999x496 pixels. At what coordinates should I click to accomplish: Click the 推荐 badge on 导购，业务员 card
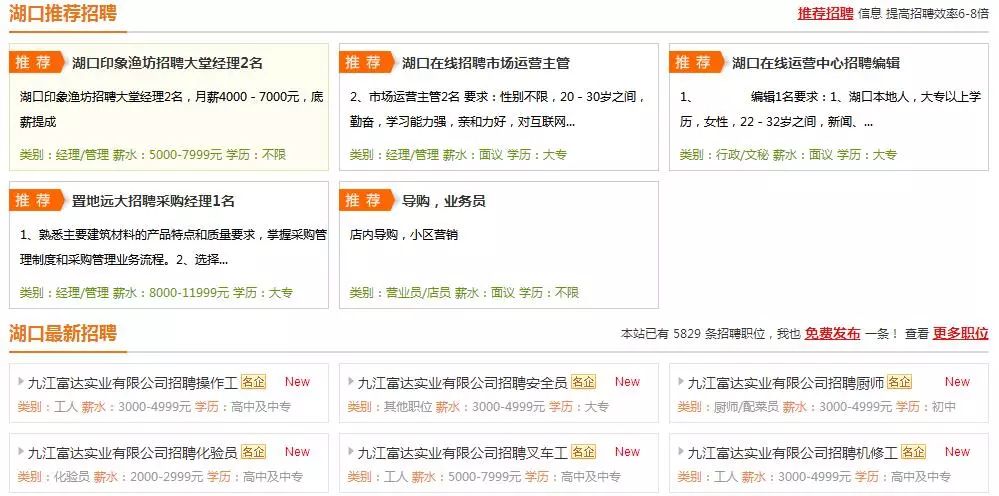click(367, 200)
